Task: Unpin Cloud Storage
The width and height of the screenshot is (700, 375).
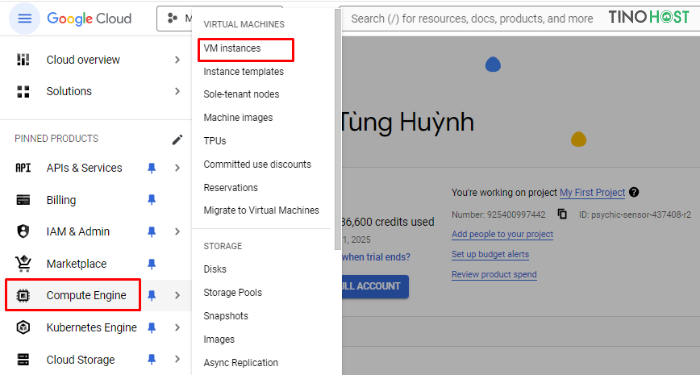Action: 152,359
